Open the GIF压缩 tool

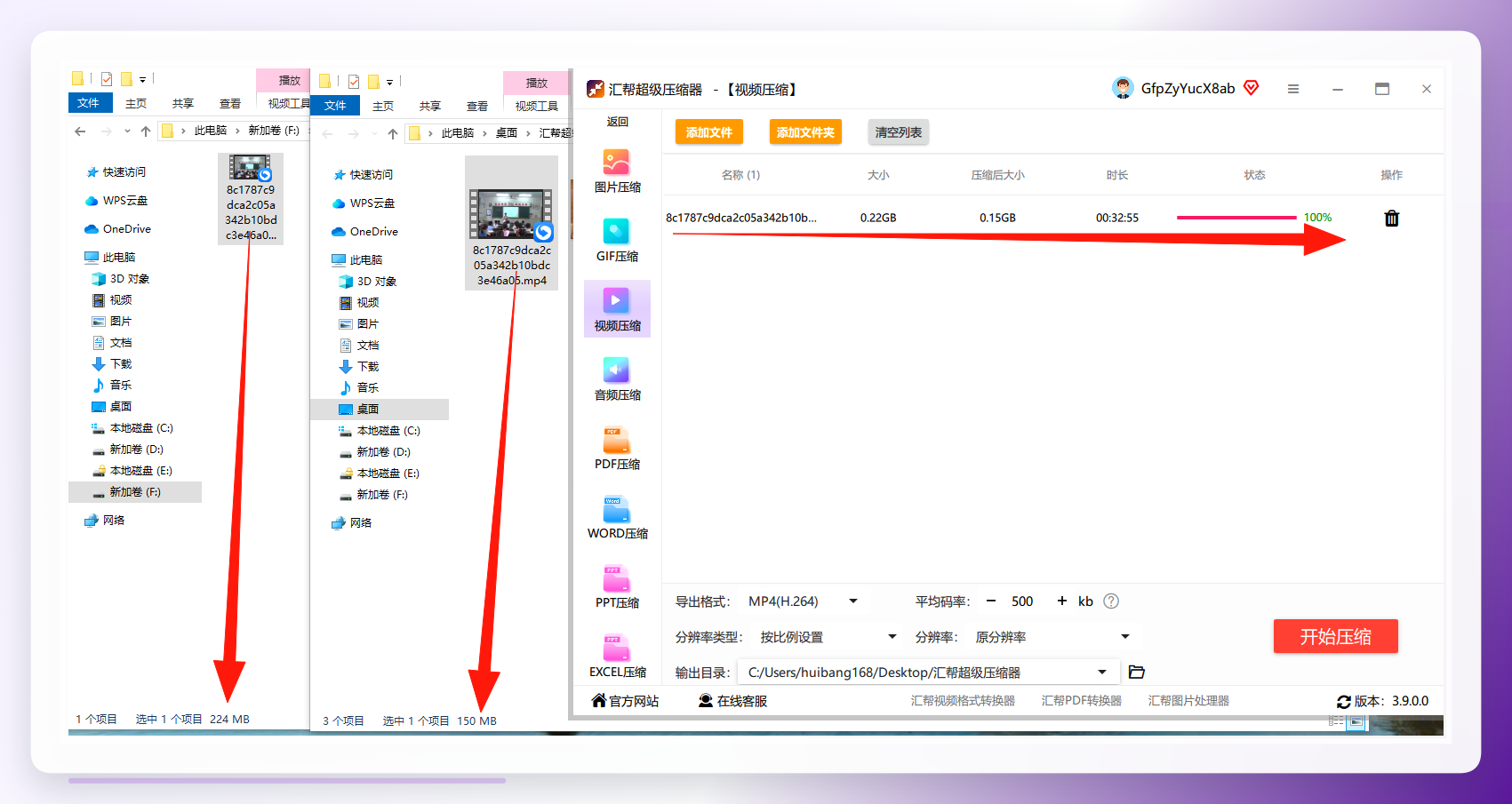coord(617,241)
